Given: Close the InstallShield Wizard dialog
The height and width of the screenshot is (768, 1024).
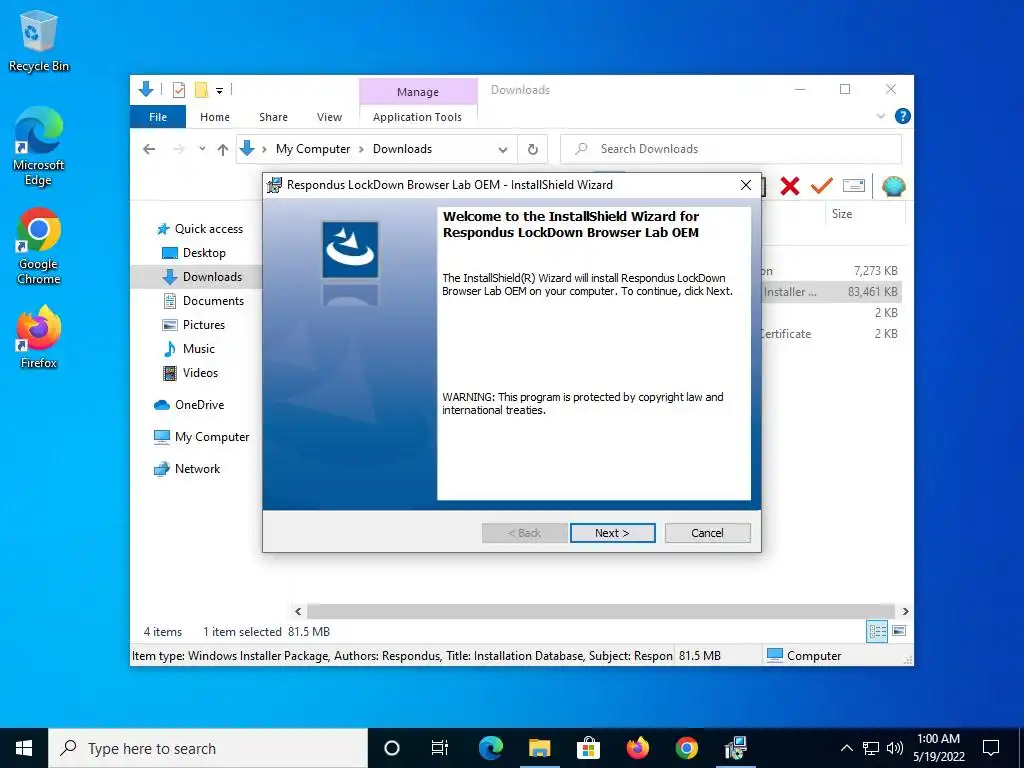Looking at the screenshot, I should click(746, 185).
